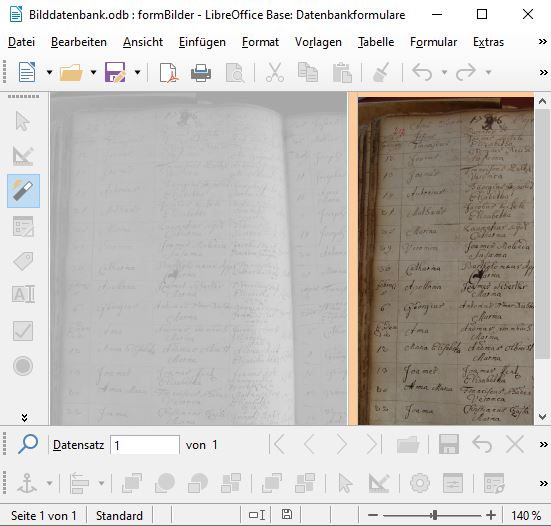Select the Option Button control tool
The width and height of the screenshot is (551, 526).
[23, 366]
